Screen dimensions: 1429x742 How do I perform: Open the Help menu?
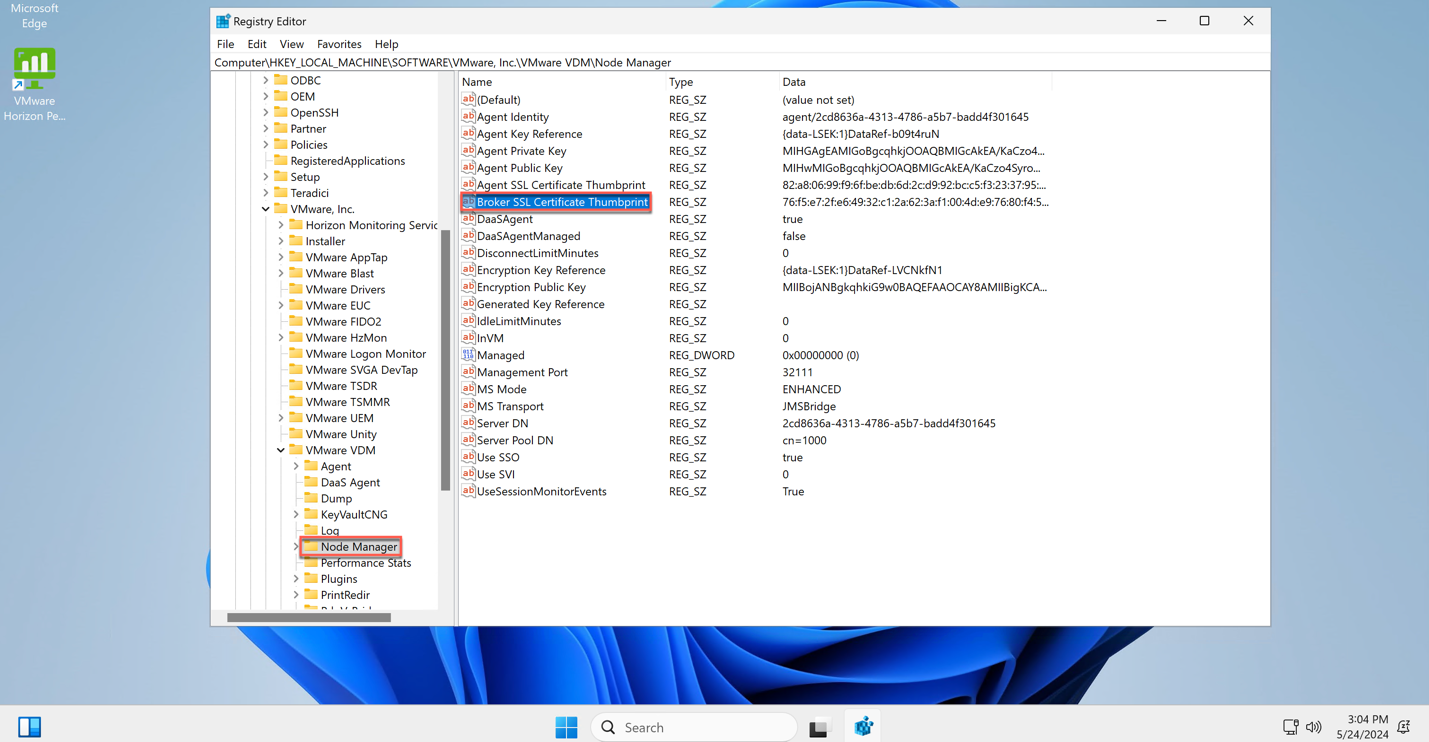tap(386, 44)
